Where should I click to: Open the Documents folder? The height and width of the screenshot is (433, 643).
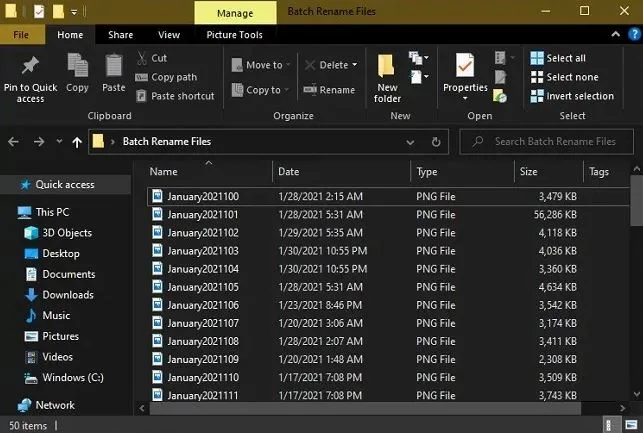[60, 274]
